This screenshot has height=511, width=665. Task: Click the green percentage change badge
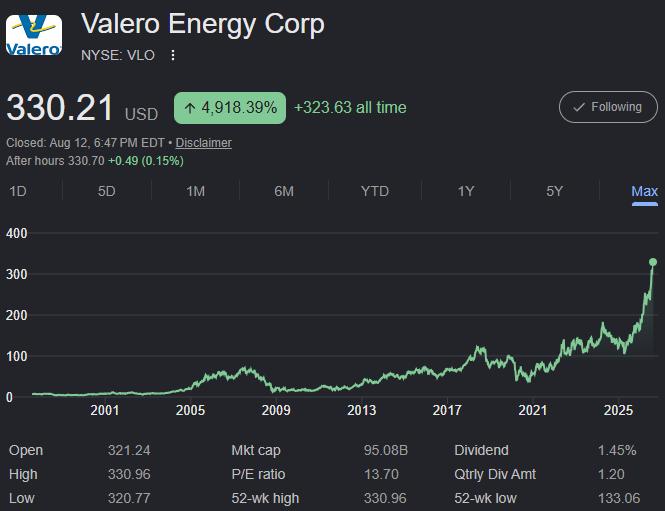click(x=230, y=108)
